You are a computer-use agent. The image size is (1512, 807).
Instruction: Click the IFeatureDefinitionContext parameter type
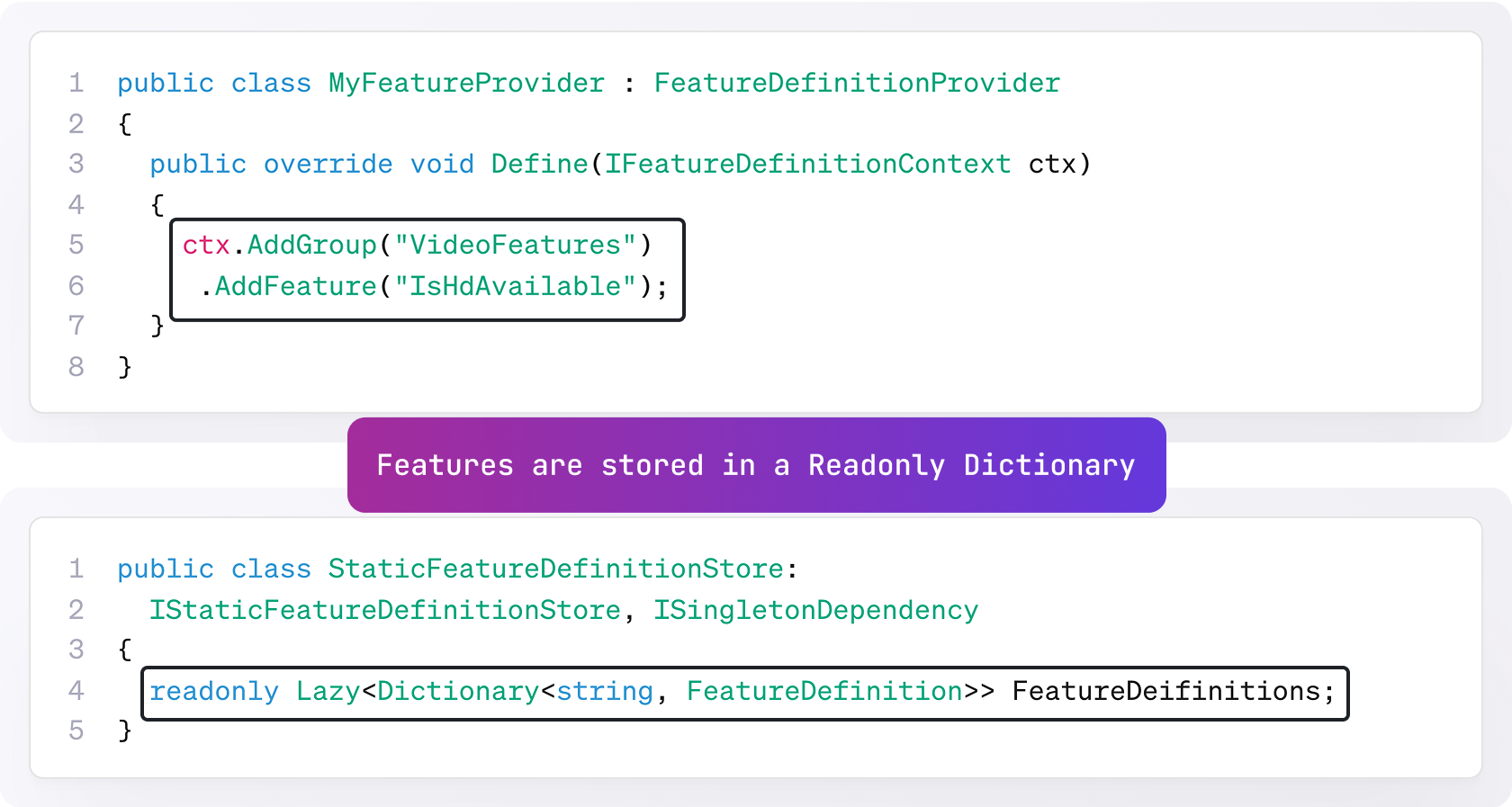[x=807, y=165]
